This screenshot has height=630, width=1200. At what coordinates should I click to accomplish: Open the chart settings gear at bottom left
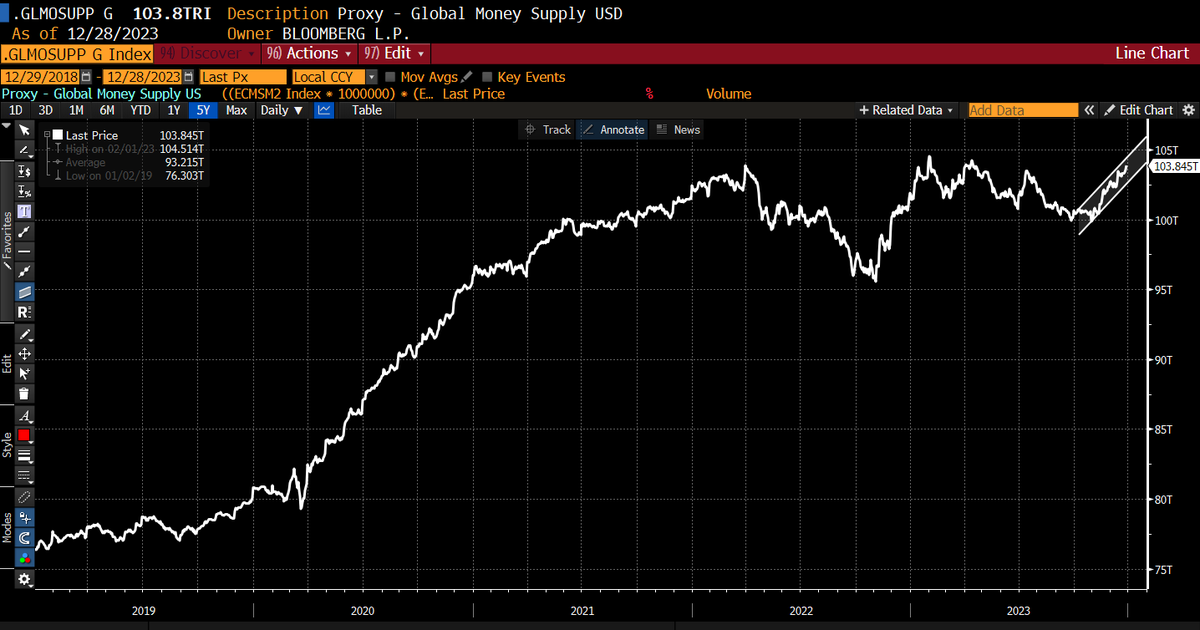tap(23, 578)
